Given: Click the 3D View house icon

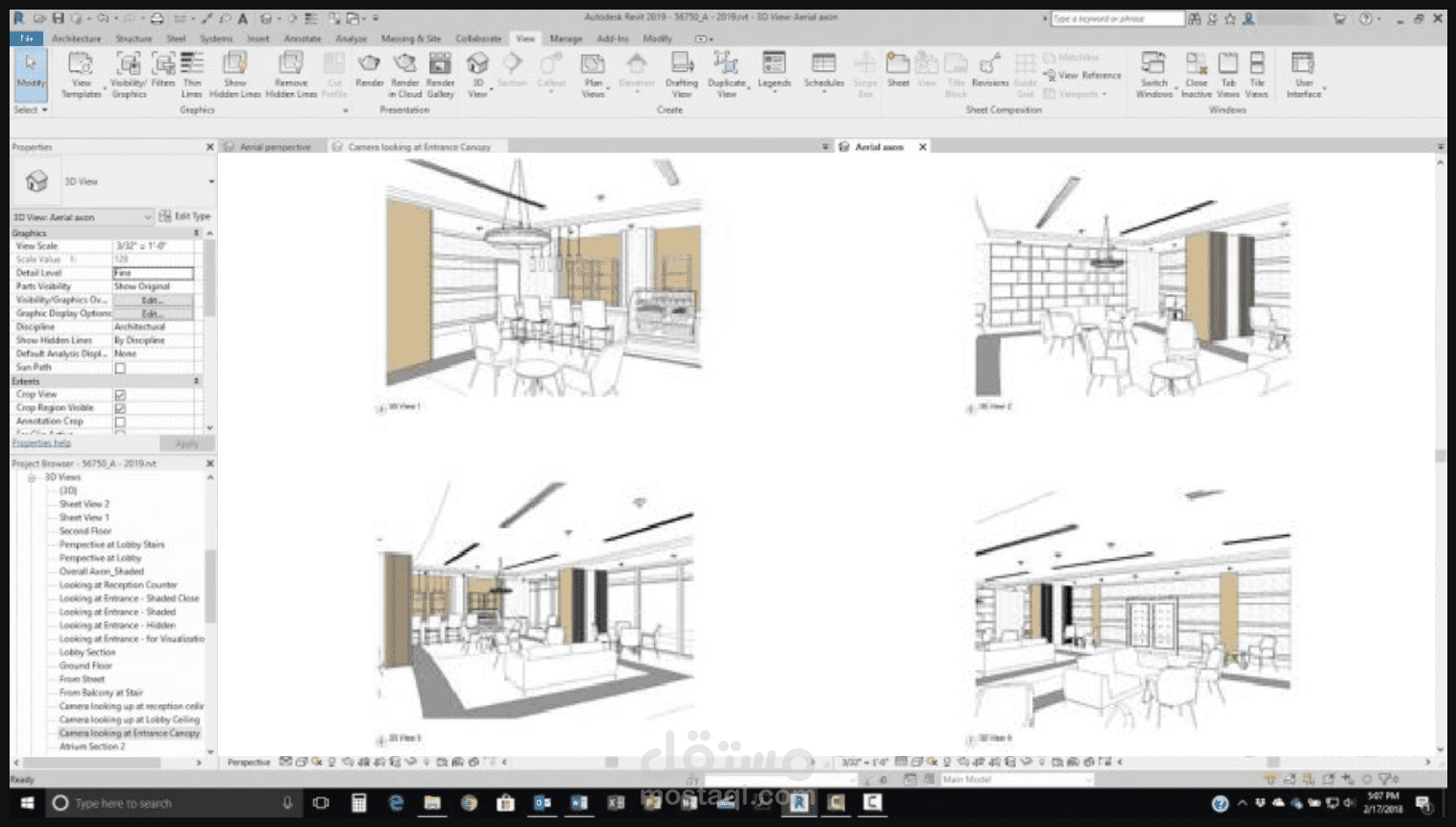Looking at the screenshot, I should [x=477, y=64].
